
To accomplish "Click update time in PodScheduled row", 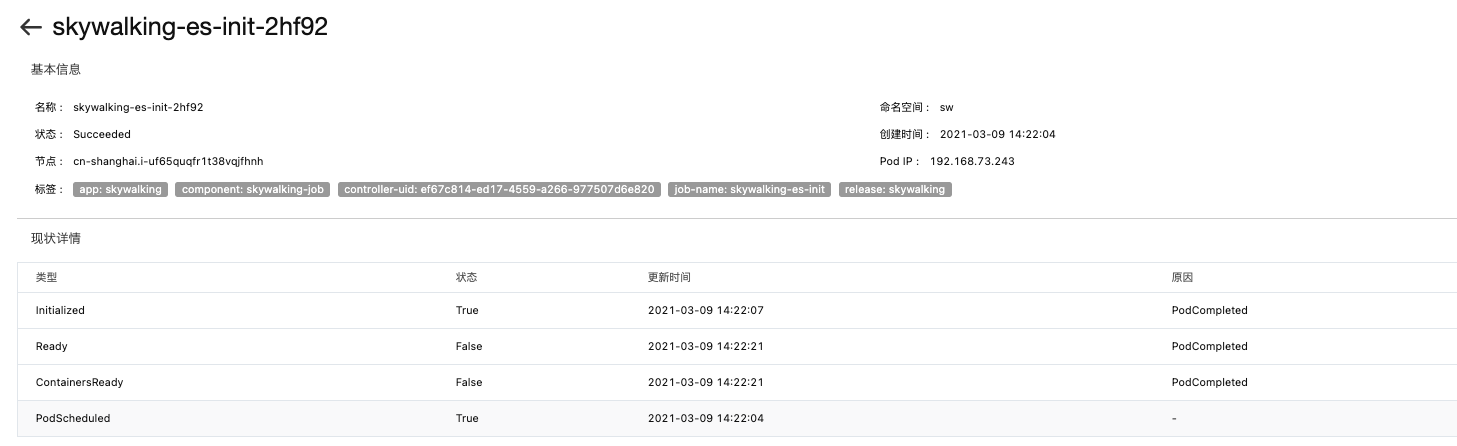I will (706, 418).
